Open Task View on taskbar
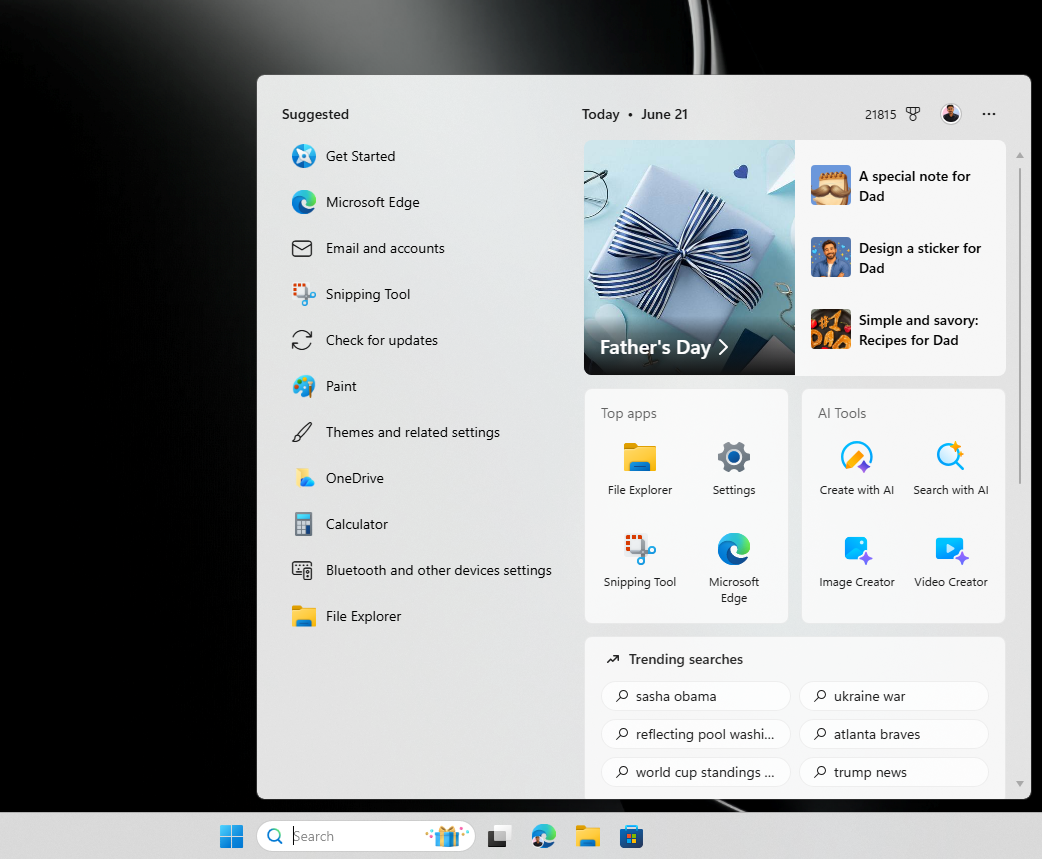 pyautogui.click(x=499, y=836)
